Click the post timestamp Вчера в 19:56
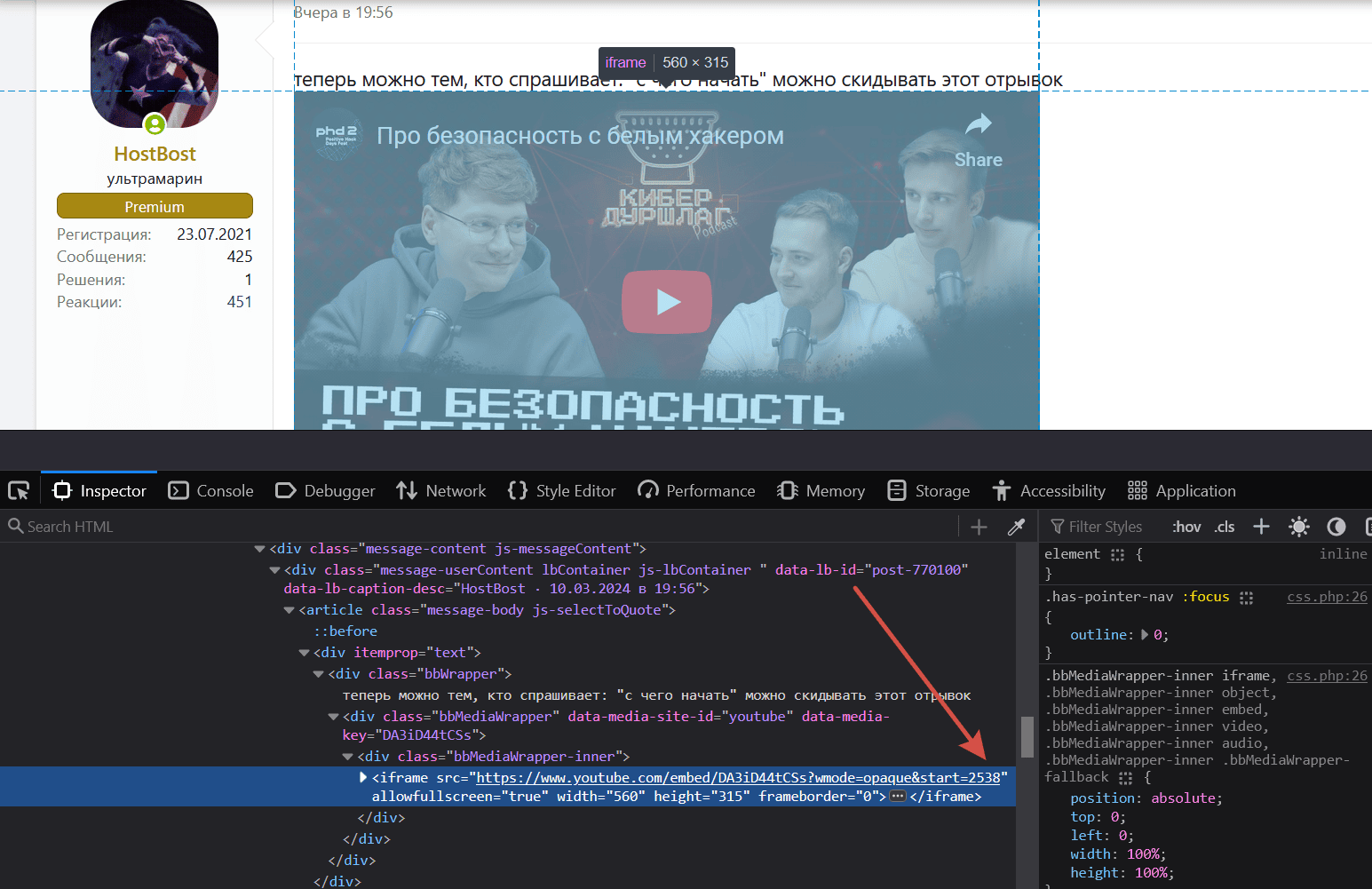Screen dimensions: 1372x889 [x=344, y=12]
